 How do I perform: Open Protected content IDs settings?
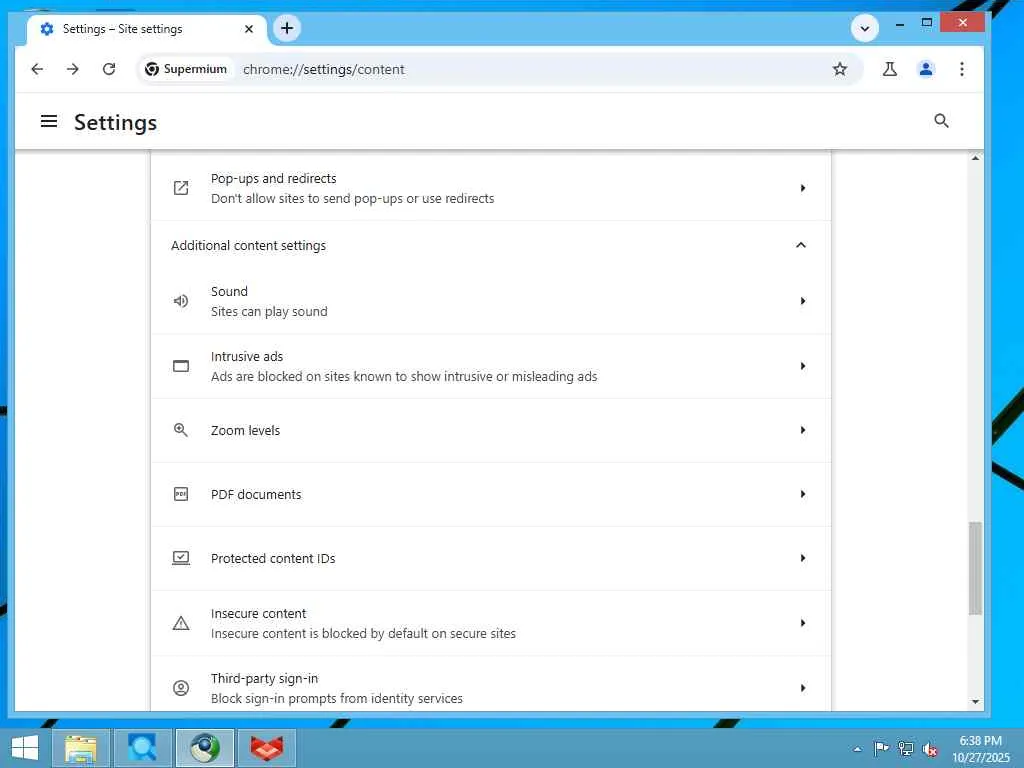coord(490,558)
